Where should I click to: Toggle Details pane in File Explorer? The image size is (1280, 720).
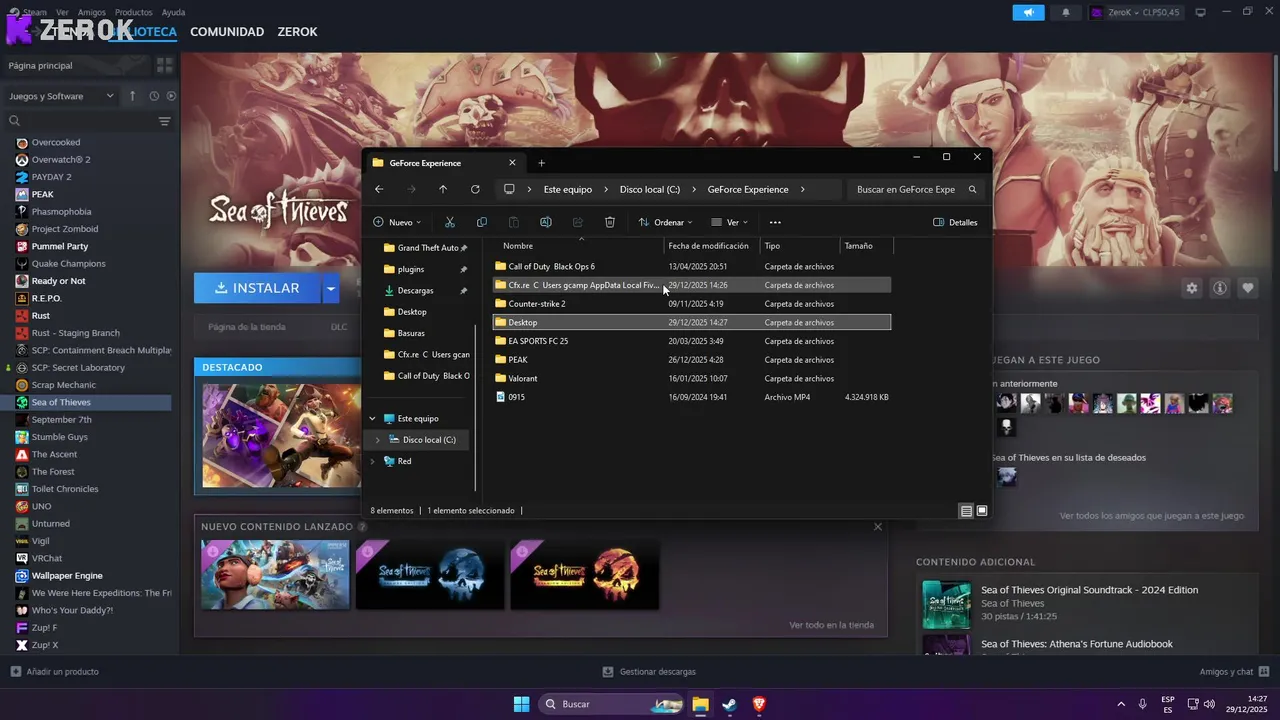click(955, 222)
